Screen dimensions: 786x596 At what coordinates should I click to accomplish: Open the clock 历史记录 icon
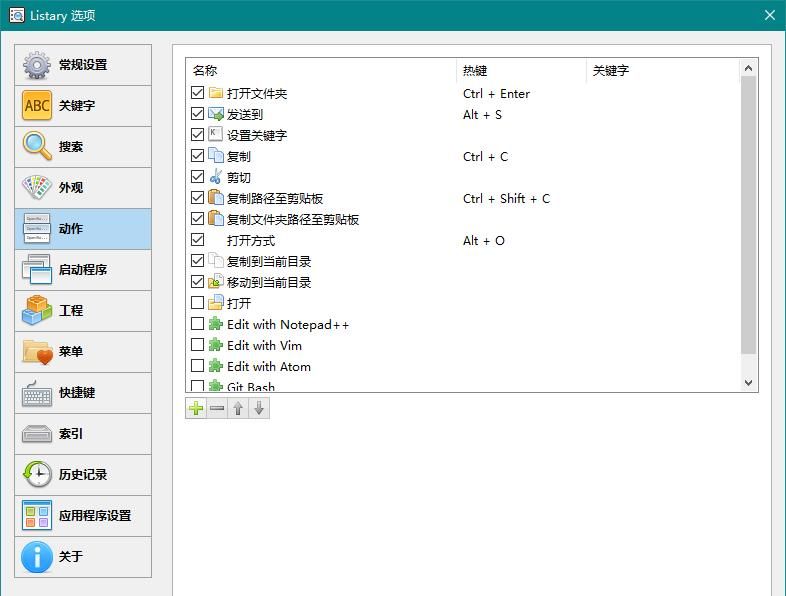coord(37,474)
